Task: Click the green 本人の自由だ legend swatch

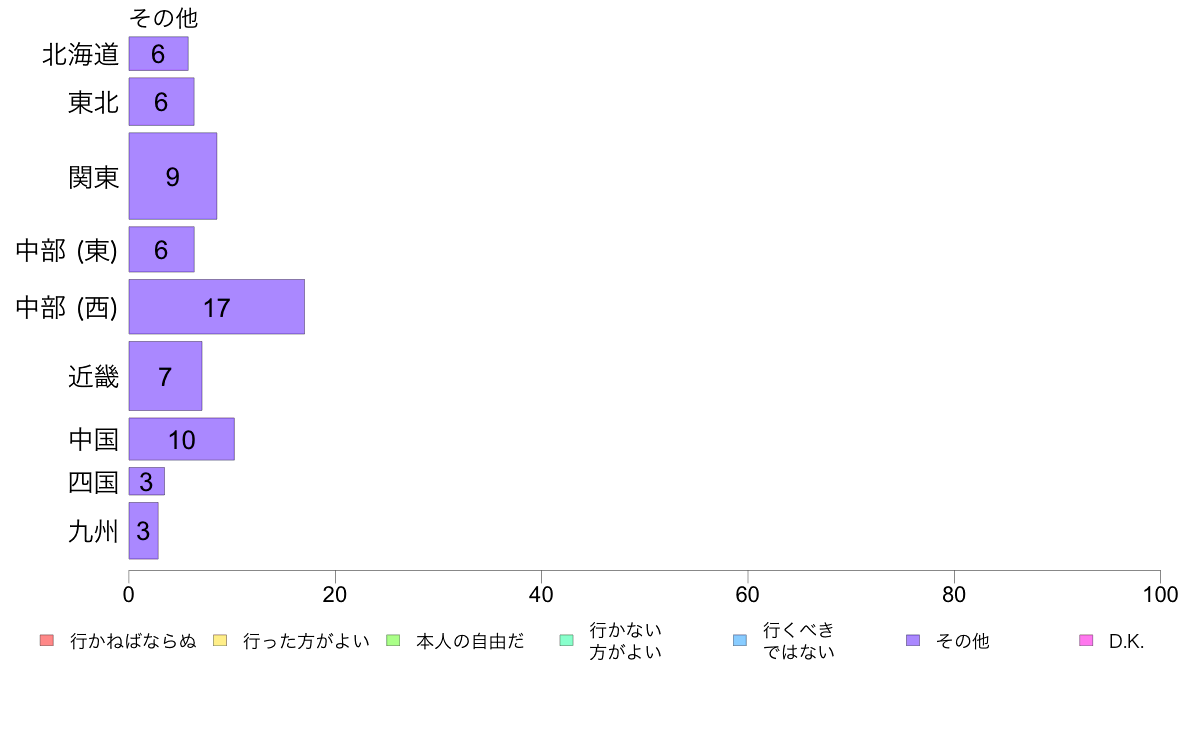Action: click(392, 640)
